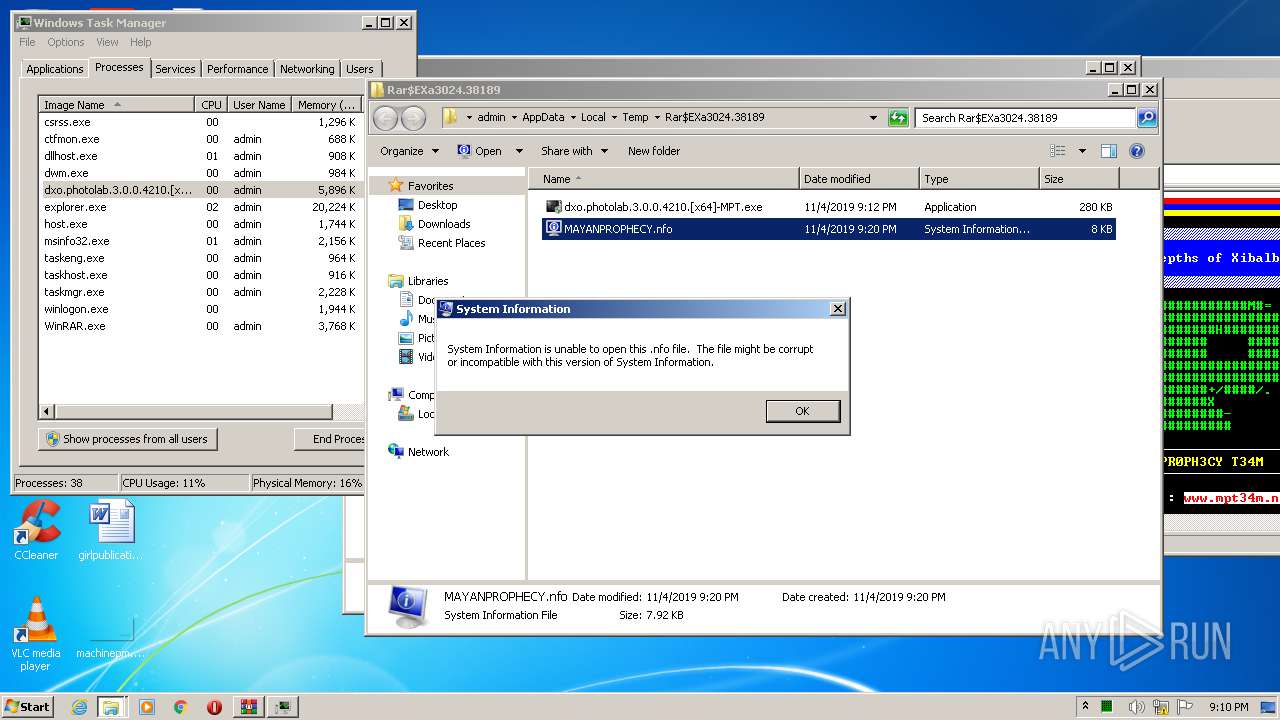Screen dimensions: 1280x720
Task: Change the Explorer view layout icon
Action: point(1058,151)
